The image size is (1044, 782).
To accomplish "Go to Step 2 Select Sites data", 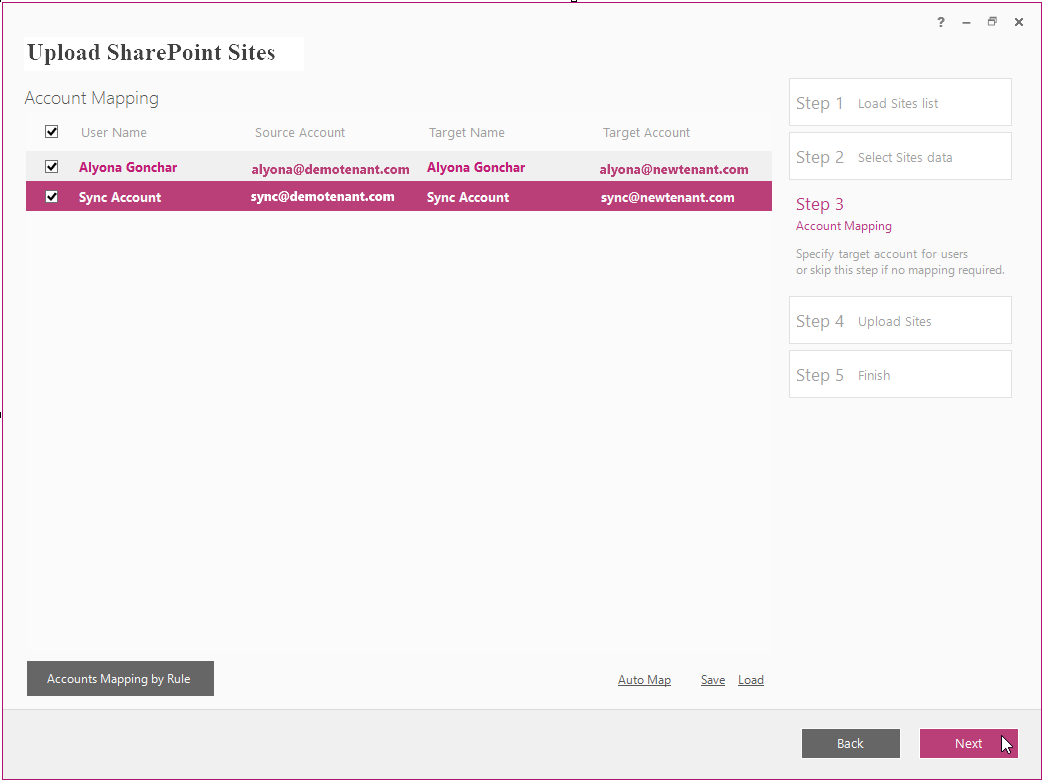I will (x=900, y=157).
